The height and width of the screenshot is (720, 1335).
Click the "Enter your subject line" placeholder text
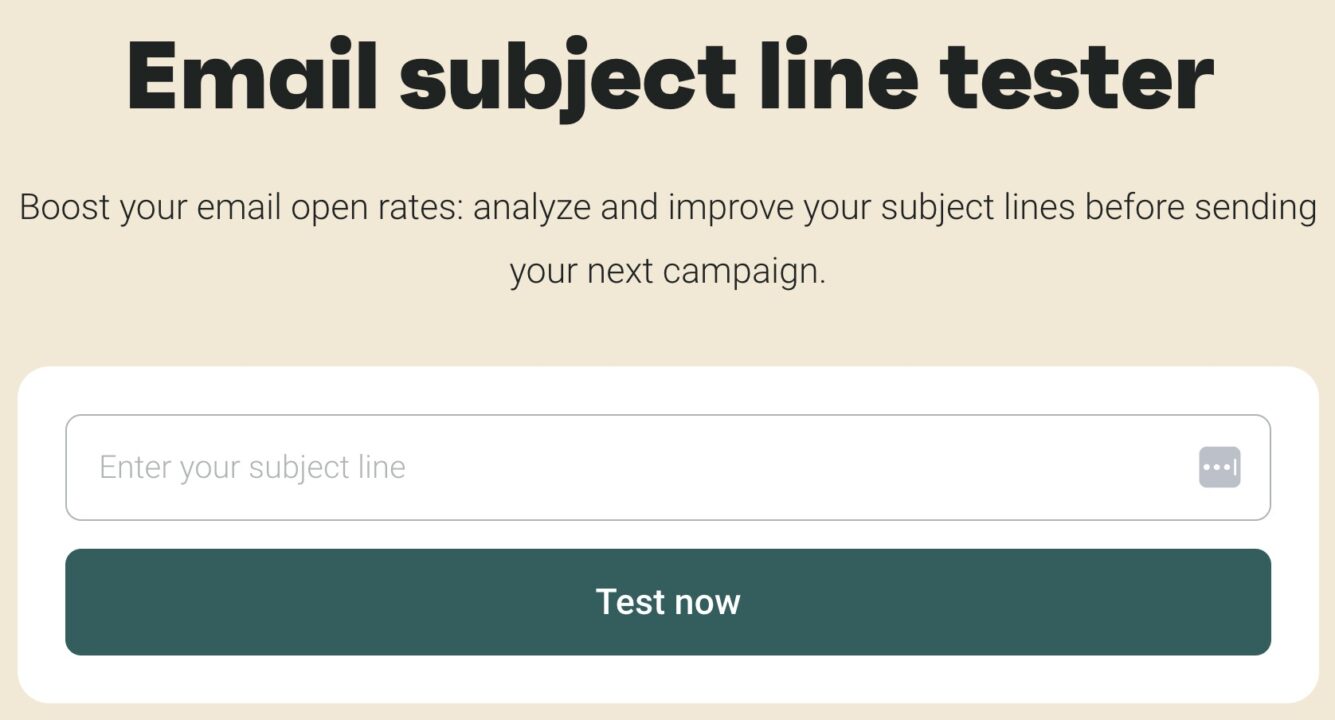pos(252,467)
